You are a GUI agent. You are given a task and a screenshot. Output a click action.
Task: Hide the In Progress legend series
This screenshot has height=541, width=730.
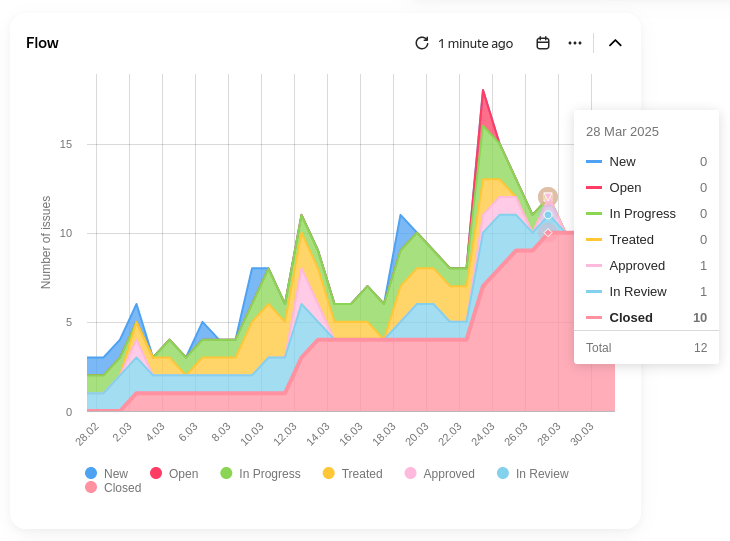259,474
